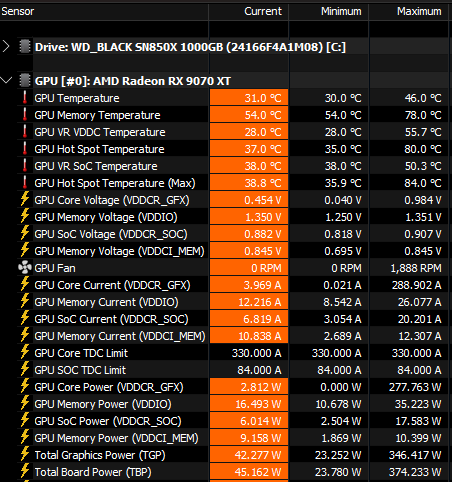Select the GPU Temperature sensor label
The image size is (452, 482).
[77, 98]
